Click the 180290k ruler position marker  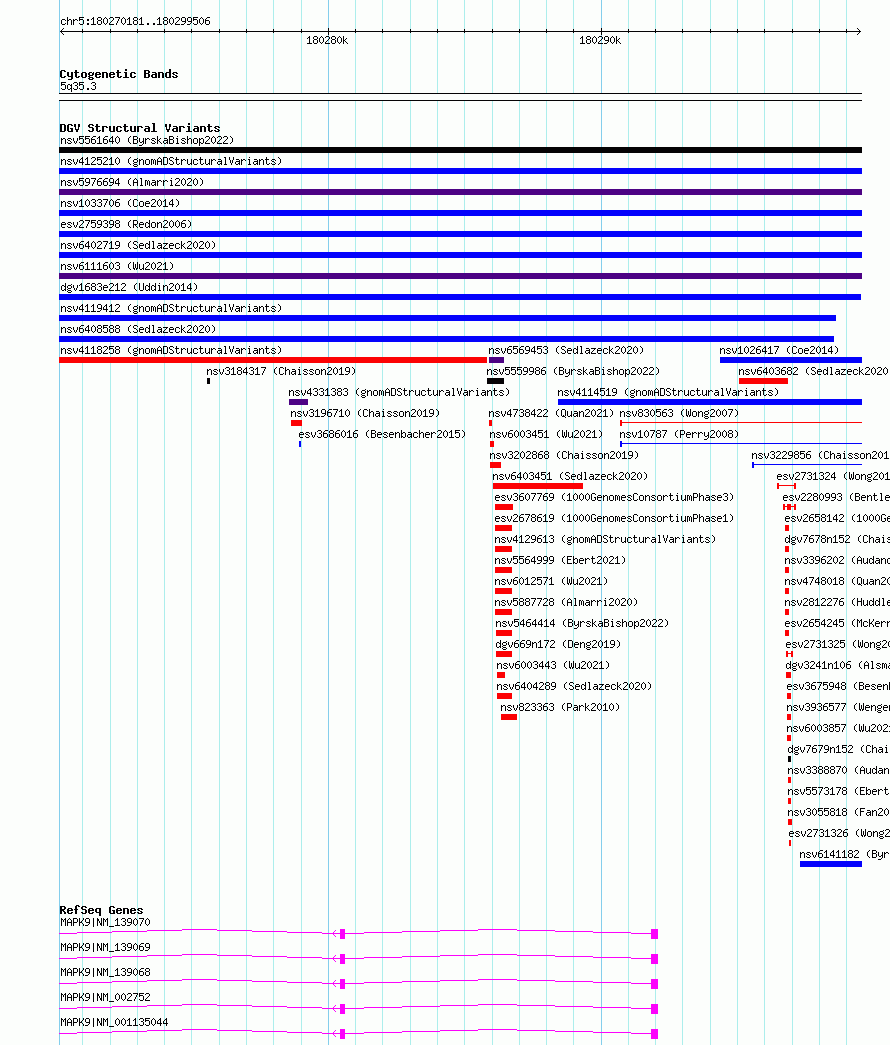point(600,41)
